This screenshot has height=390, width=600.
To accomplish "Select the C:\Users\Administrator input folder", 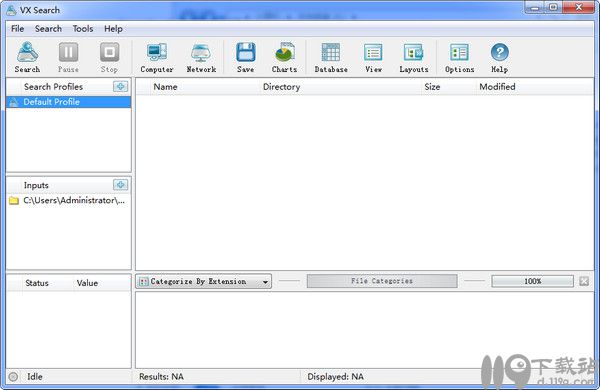I will [68, 201].
